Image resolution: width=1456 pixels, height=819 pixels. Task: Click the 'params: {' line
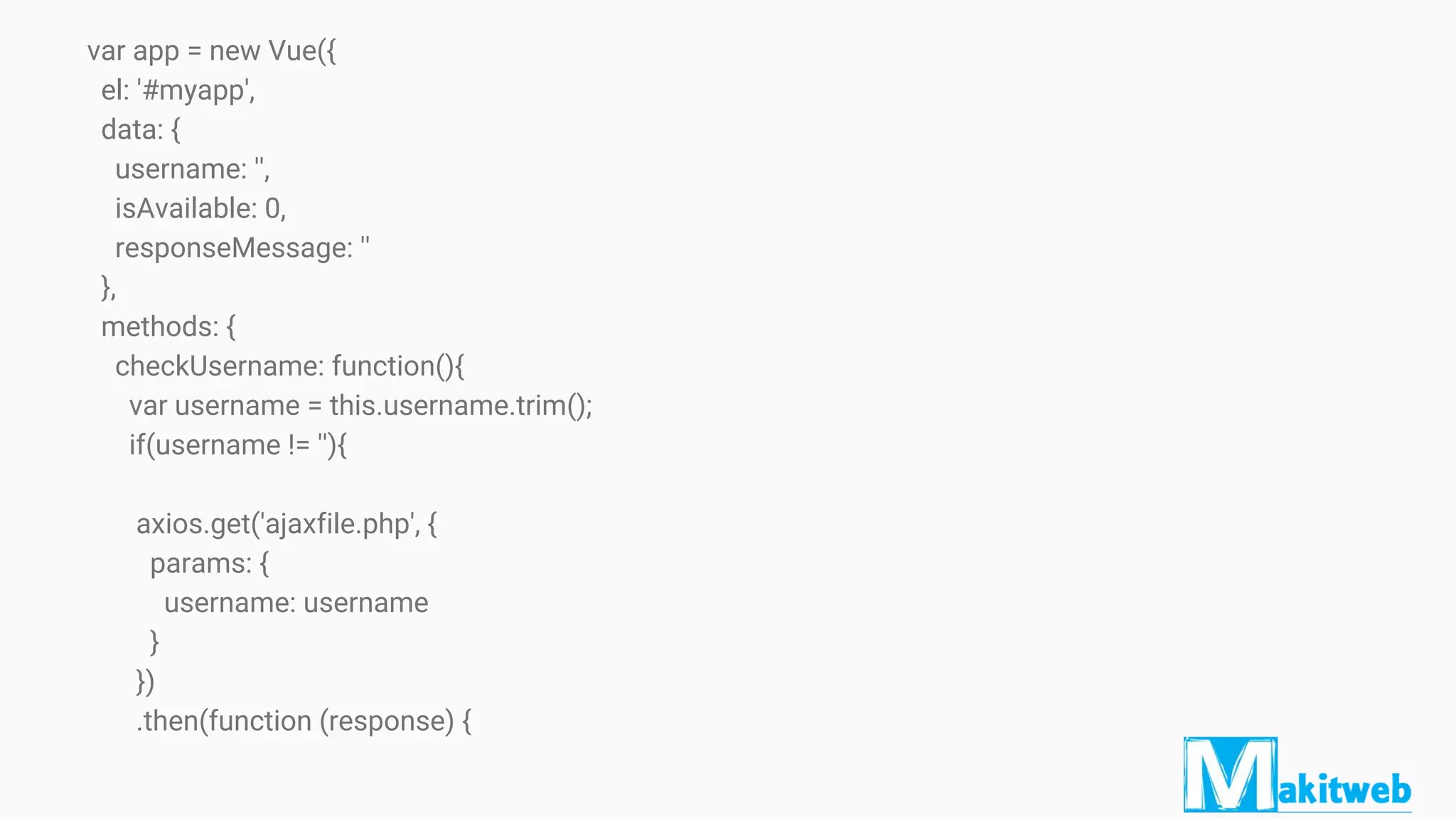tap(210, 564)
